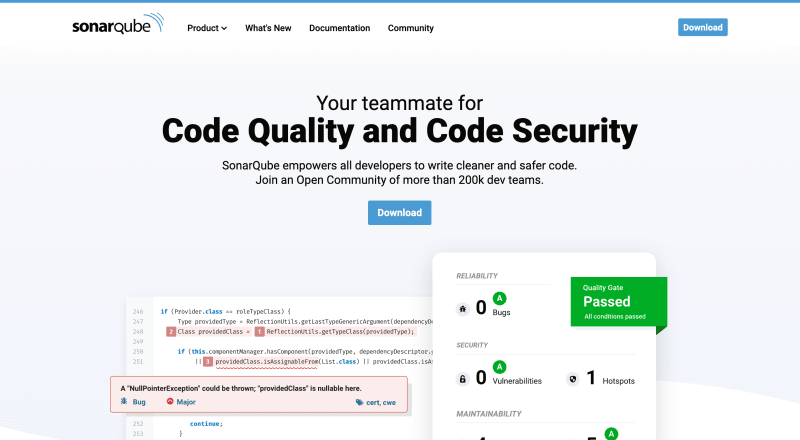This screenshot has width=800, height=440.
Task: Click the red marker 3 in code
Action: pos(208,361)
